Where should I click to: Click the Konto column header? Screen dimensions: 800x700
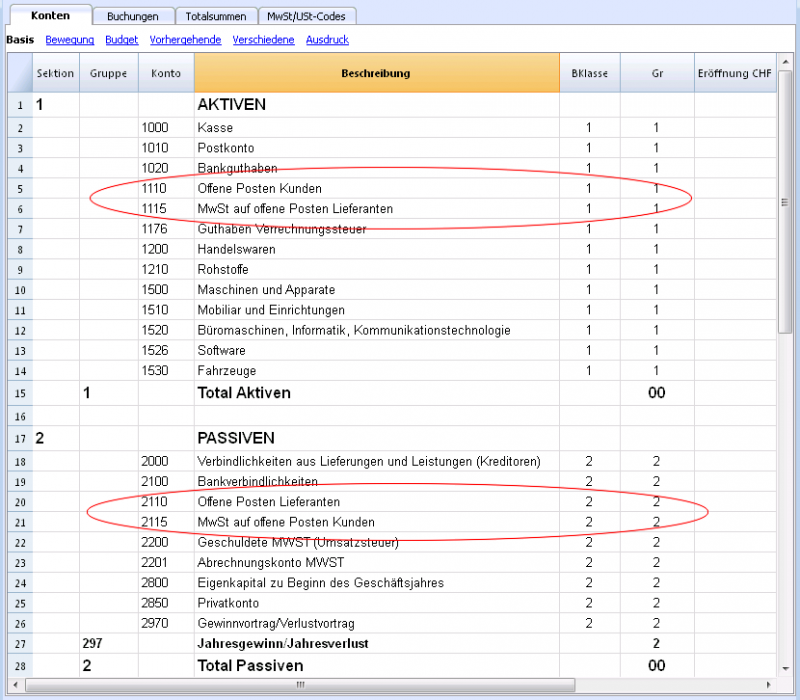pos(166,73)
